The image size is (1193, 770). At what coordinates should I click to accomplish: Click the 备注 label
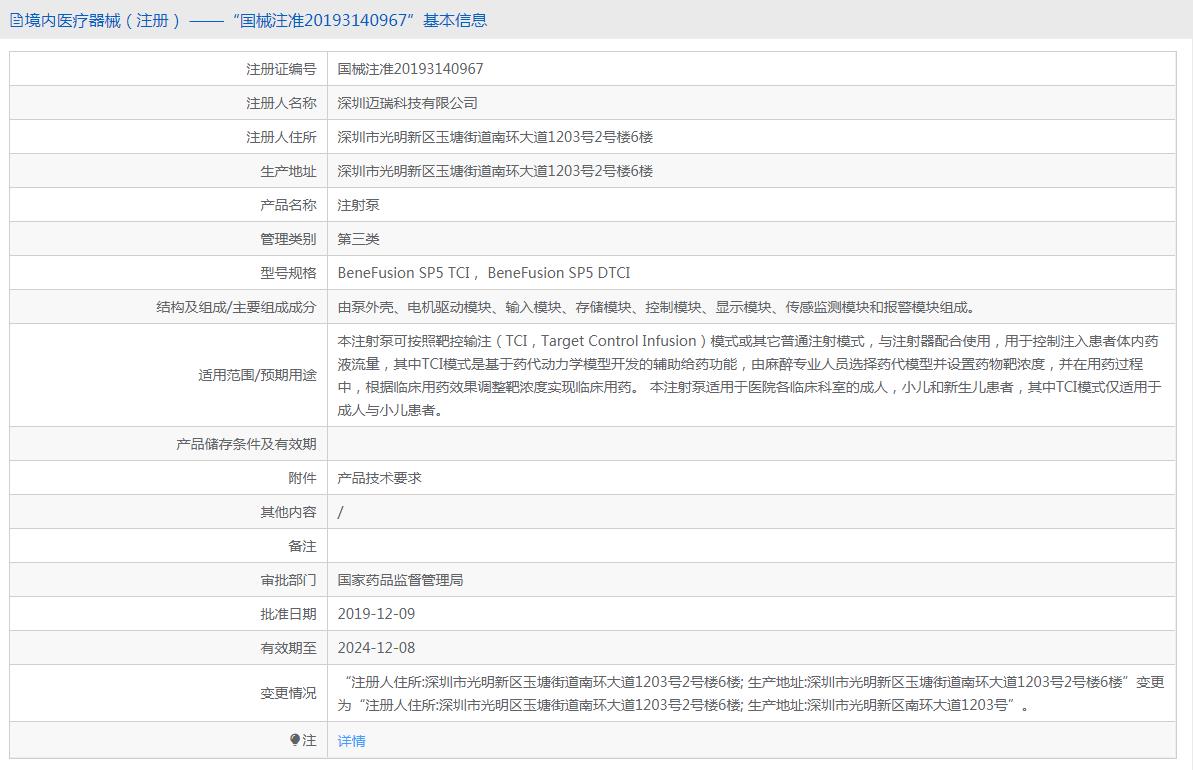coord(302,546)
